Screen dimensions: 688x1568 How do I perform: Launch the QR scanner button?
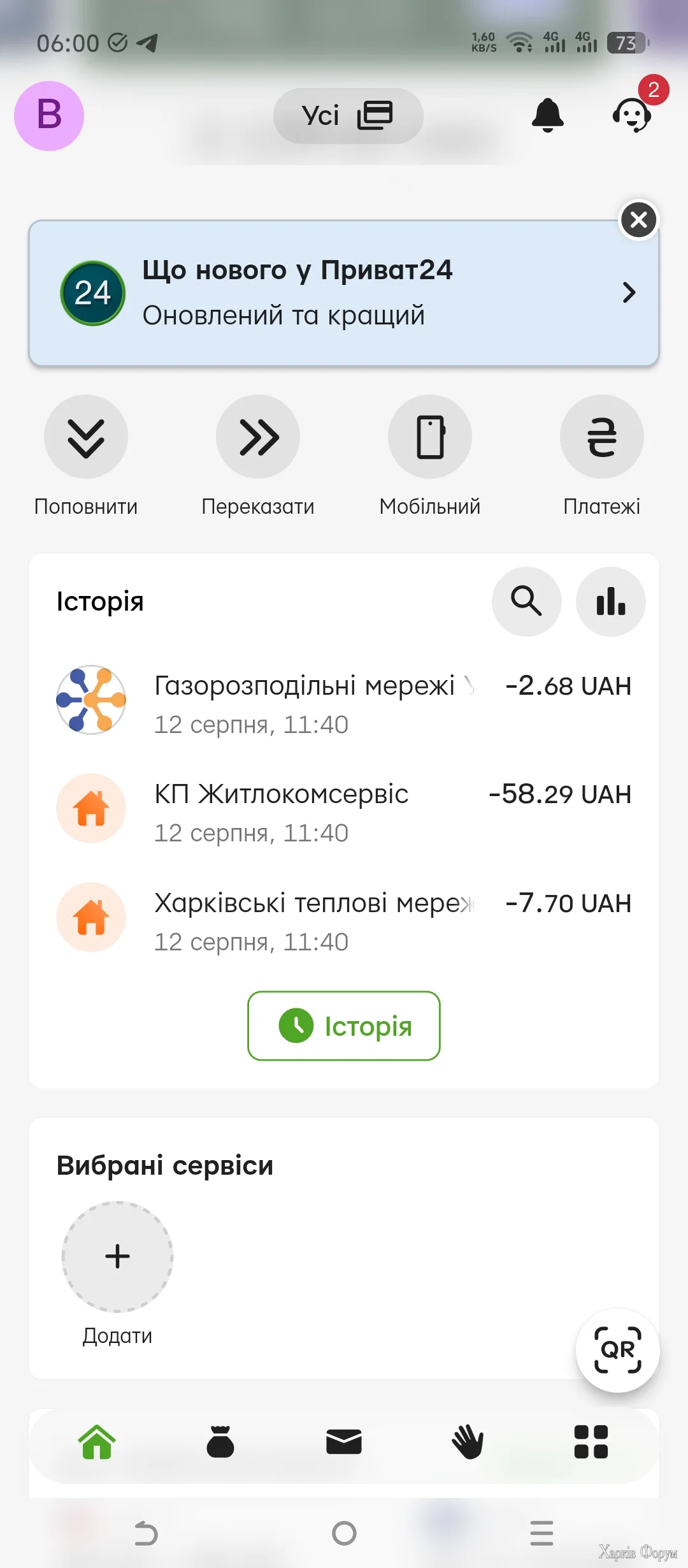tap(618, 1350)
